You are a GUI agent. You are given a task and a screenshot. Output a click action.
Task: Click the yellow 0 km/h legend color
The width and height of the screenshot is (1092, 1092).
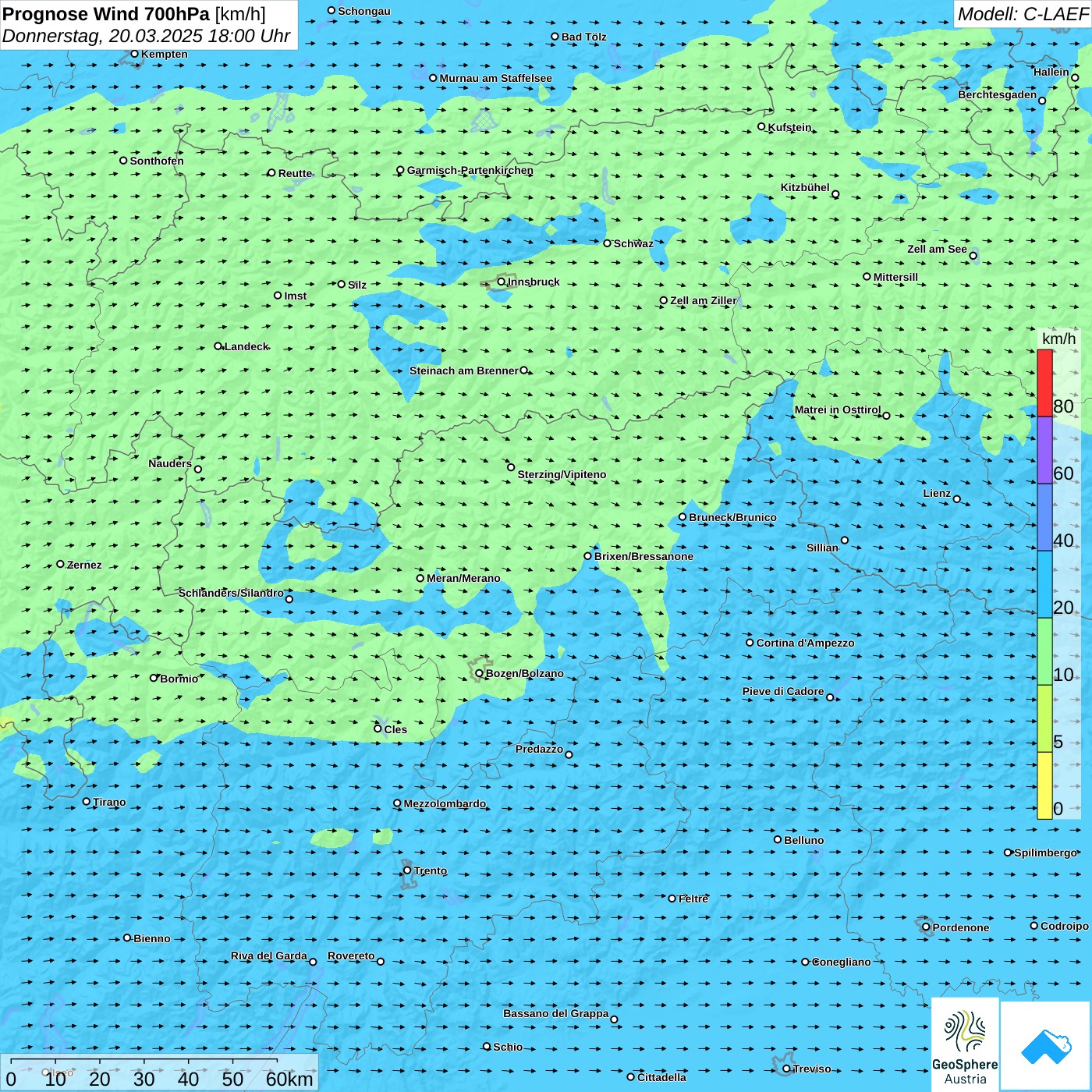(x=1044, y=785)
